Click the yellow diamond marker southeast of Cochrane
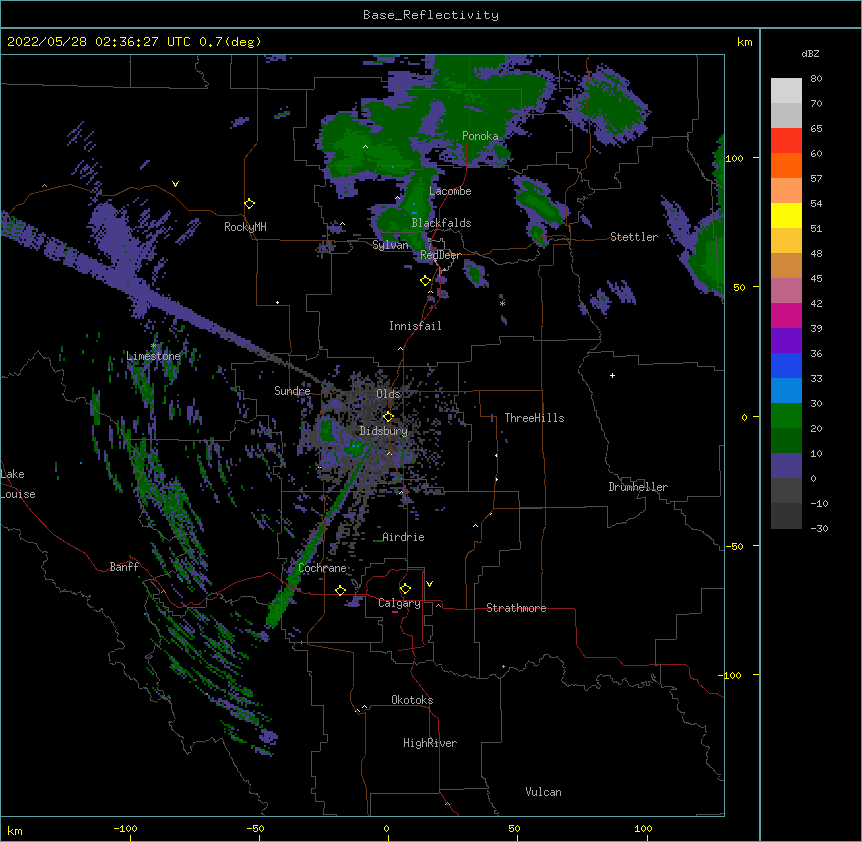 tap(340, 590)
